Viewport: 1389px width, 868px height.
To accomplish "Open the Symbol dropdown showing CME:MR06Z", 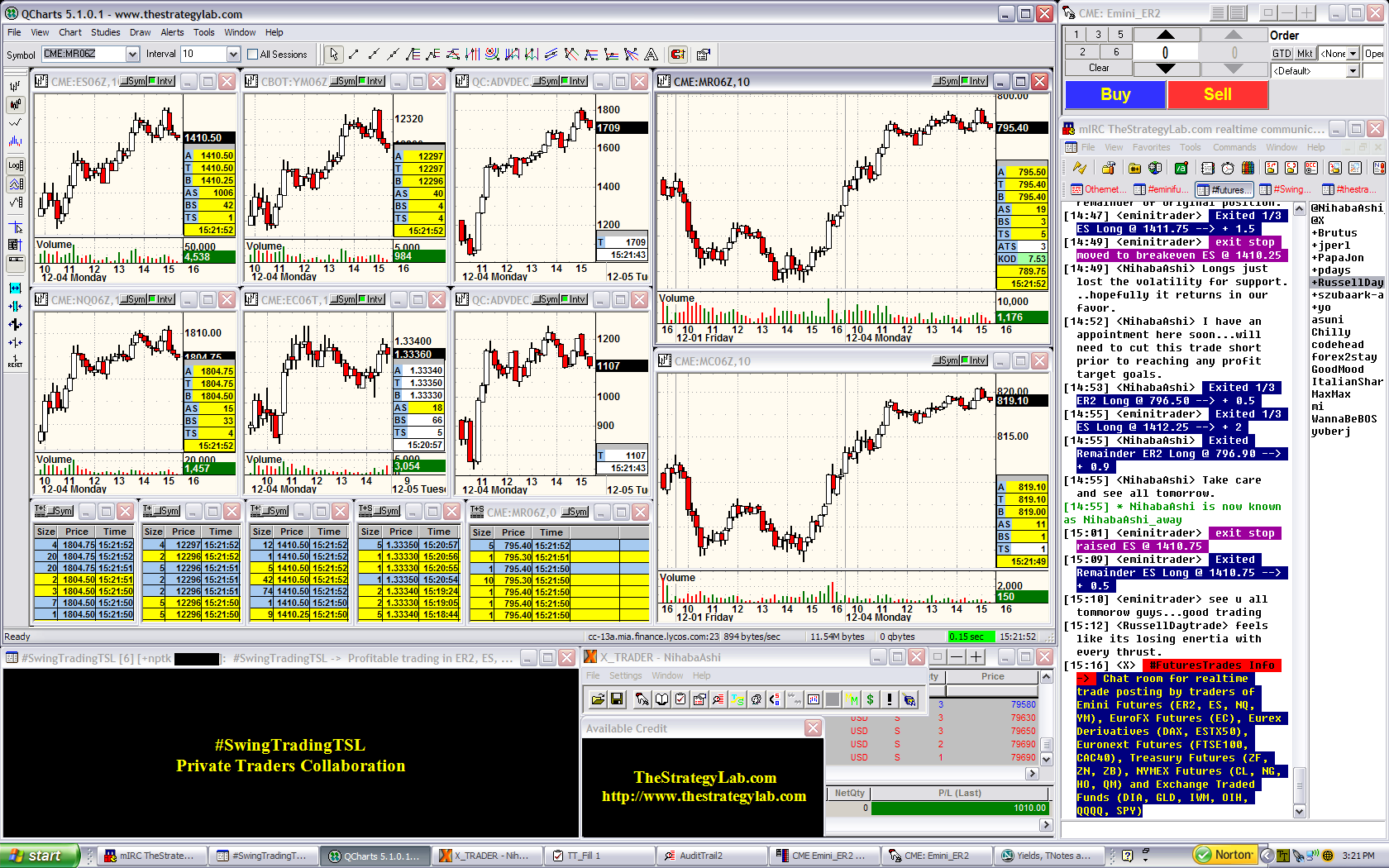I will click(132, 55).
